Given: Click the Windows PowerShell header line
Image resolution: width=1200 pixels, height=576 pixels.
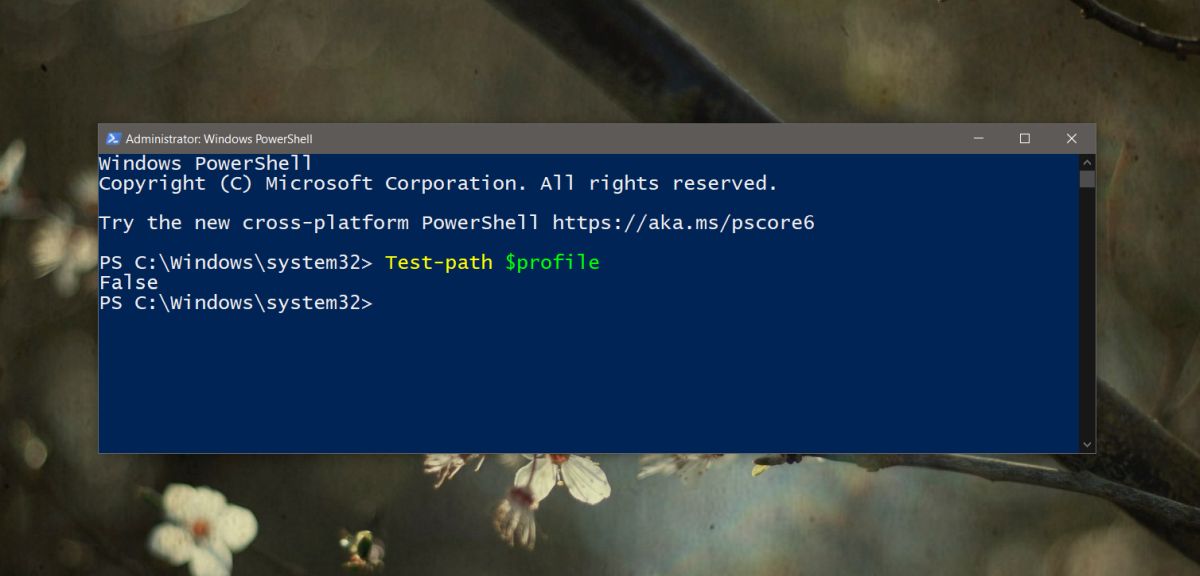Looking at the screenshot, I should point(206,164).
